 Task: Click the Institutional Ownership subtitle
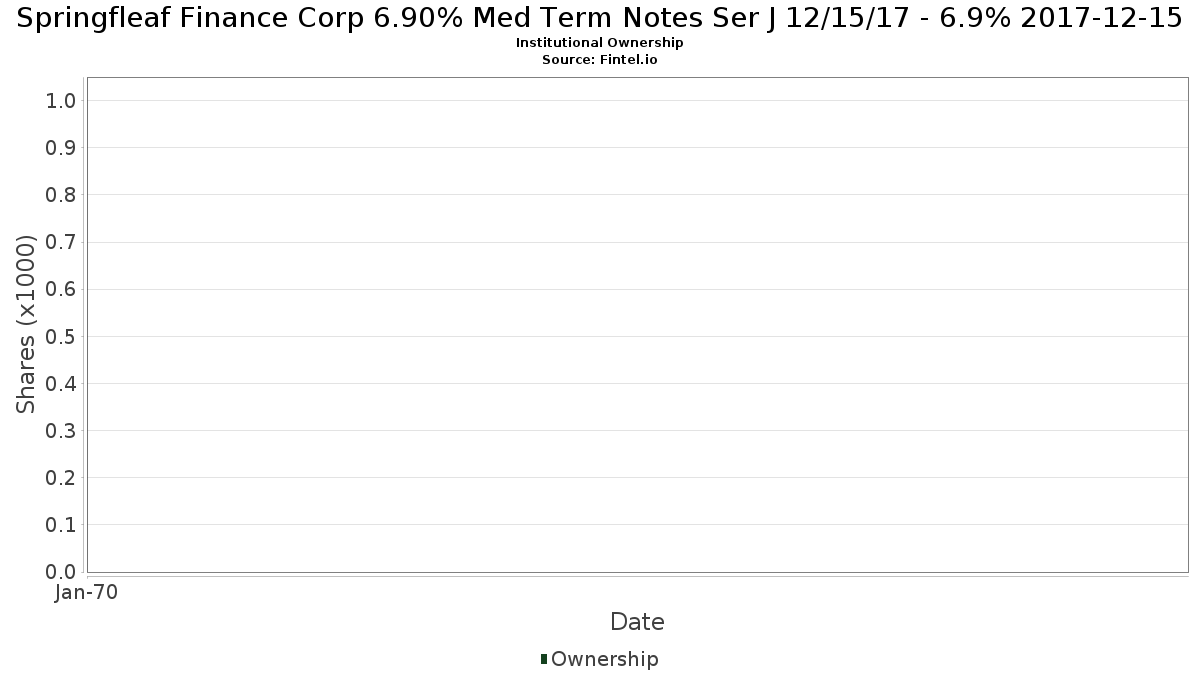click(600, 43)
